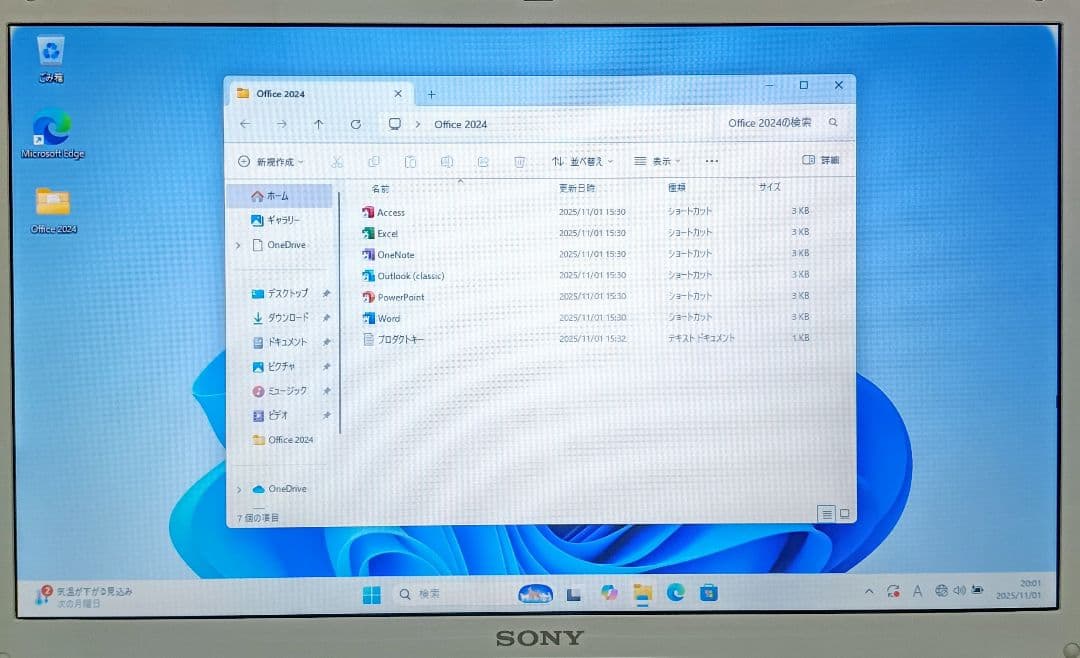Viewport: 1080px width, 658px height.
Task: Click the Paste icon on the toolbar
Action: coord(411,161)
